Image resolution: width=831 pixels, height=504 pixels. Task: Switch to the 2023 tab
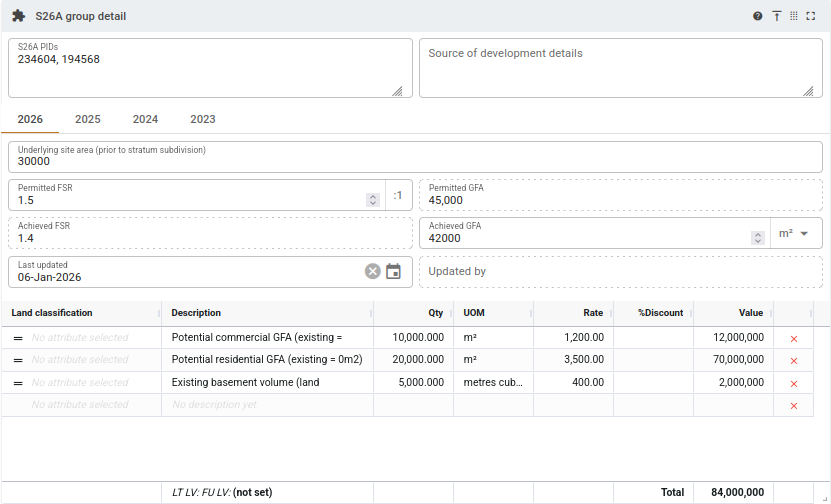tap(203, 119)
